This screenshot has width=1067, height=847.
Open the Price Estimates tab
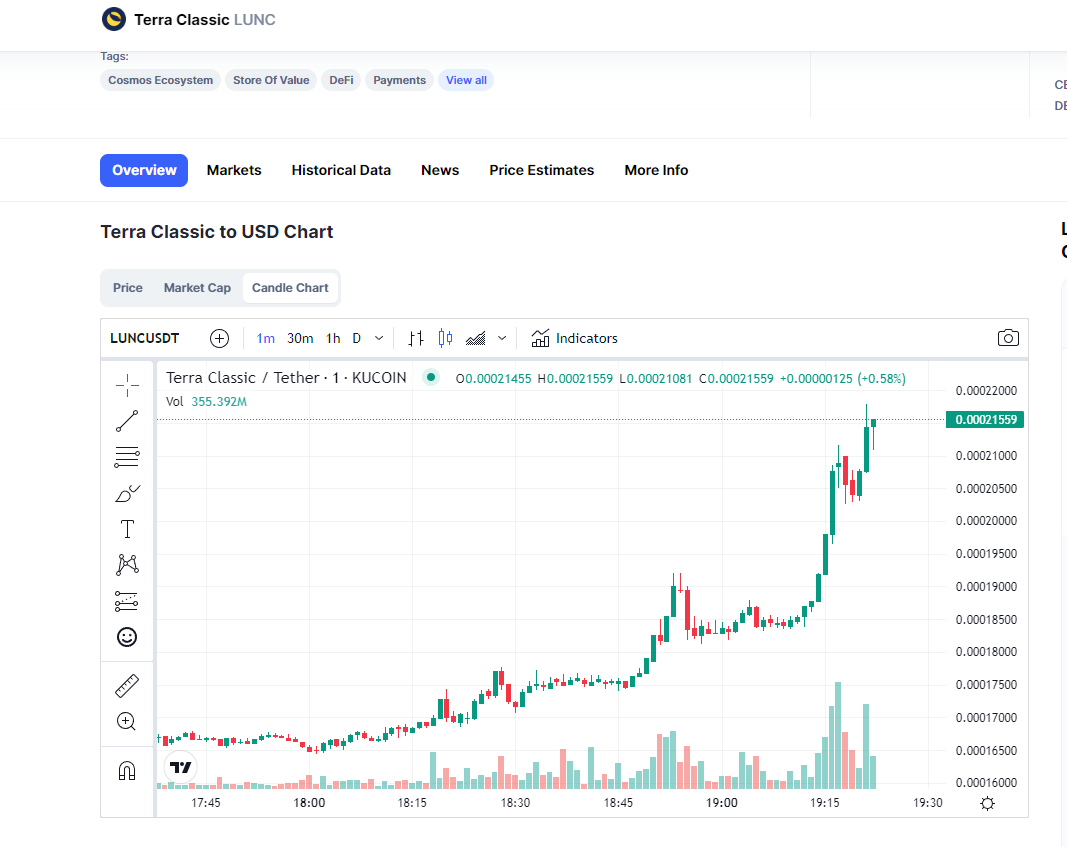coord(542,170)
